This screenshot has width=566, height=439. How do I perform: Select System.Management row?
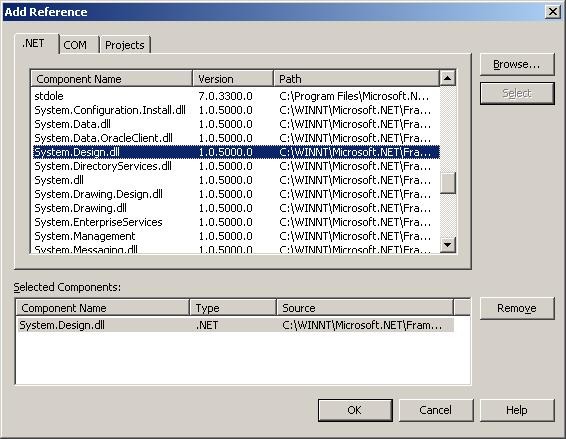pos(236,236)
